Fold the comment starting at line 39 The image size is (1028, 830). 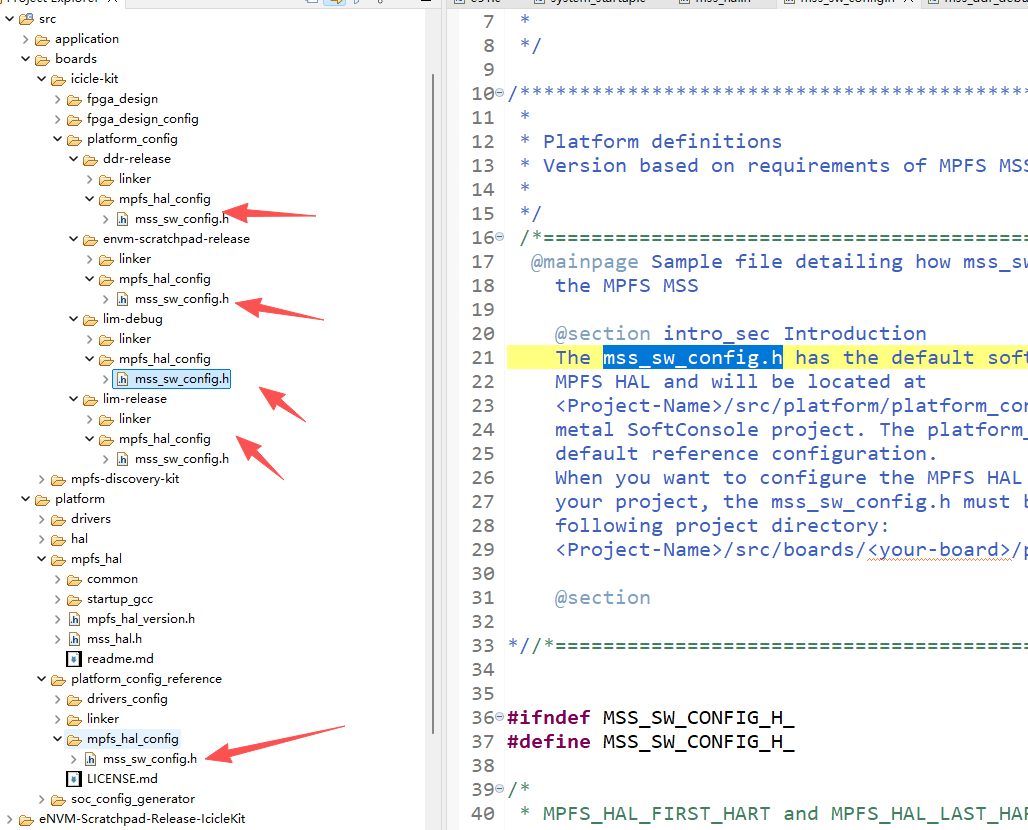coord(500,789)
